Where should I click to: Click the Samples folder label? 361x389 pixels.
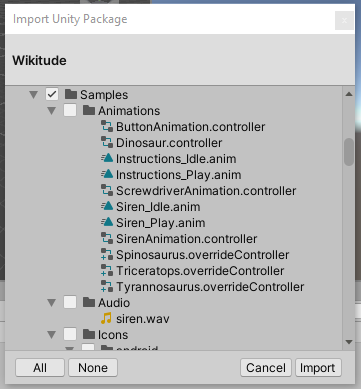(104, 95)
